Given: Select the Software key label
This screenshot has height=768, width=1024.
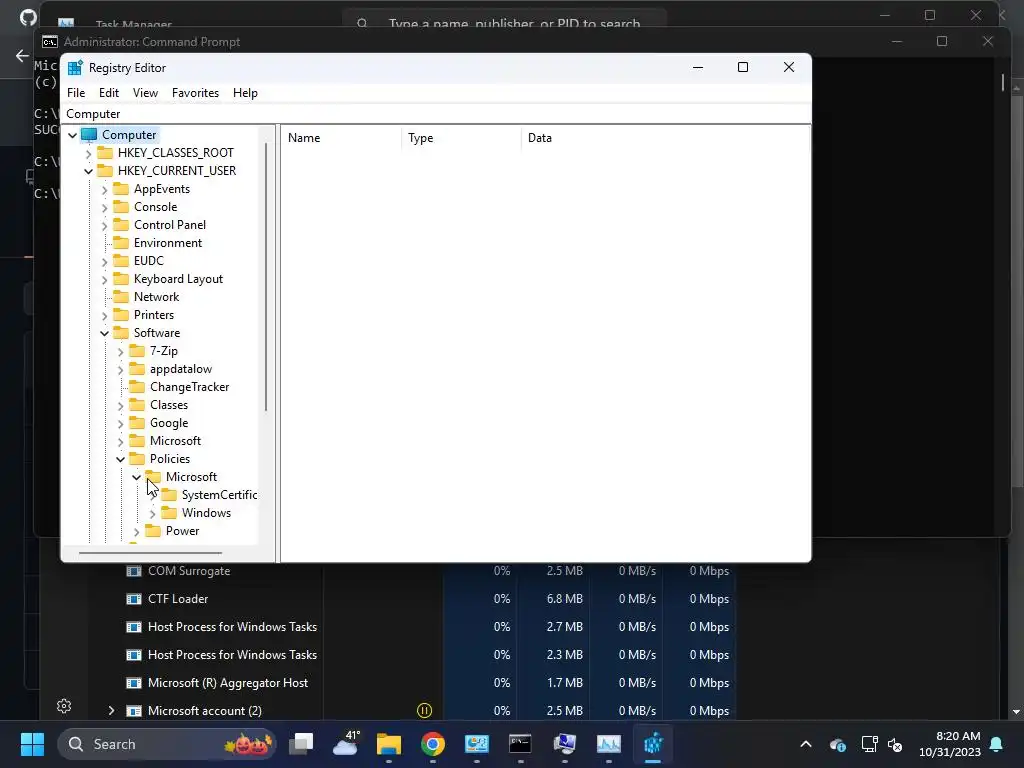Looking at the screenshot, I should pos(157,332).
